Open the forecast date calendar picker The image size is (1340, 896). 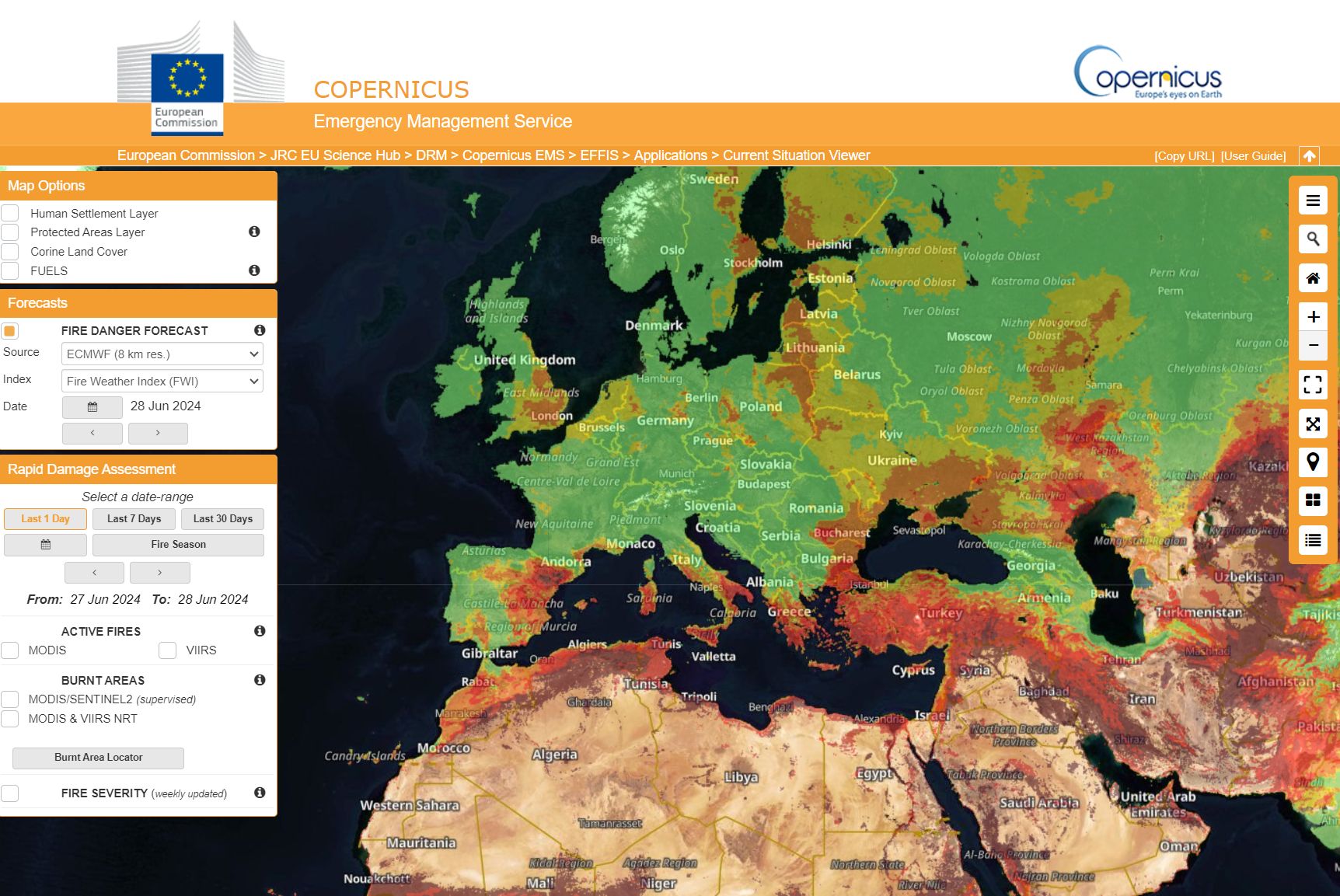[92, 407]
